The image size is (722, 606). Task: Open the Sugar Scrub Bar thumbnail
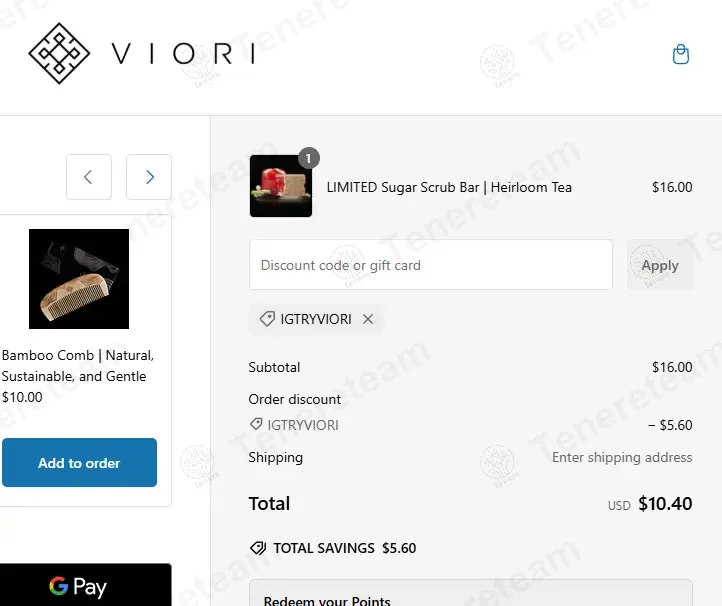tap(280, 187)
